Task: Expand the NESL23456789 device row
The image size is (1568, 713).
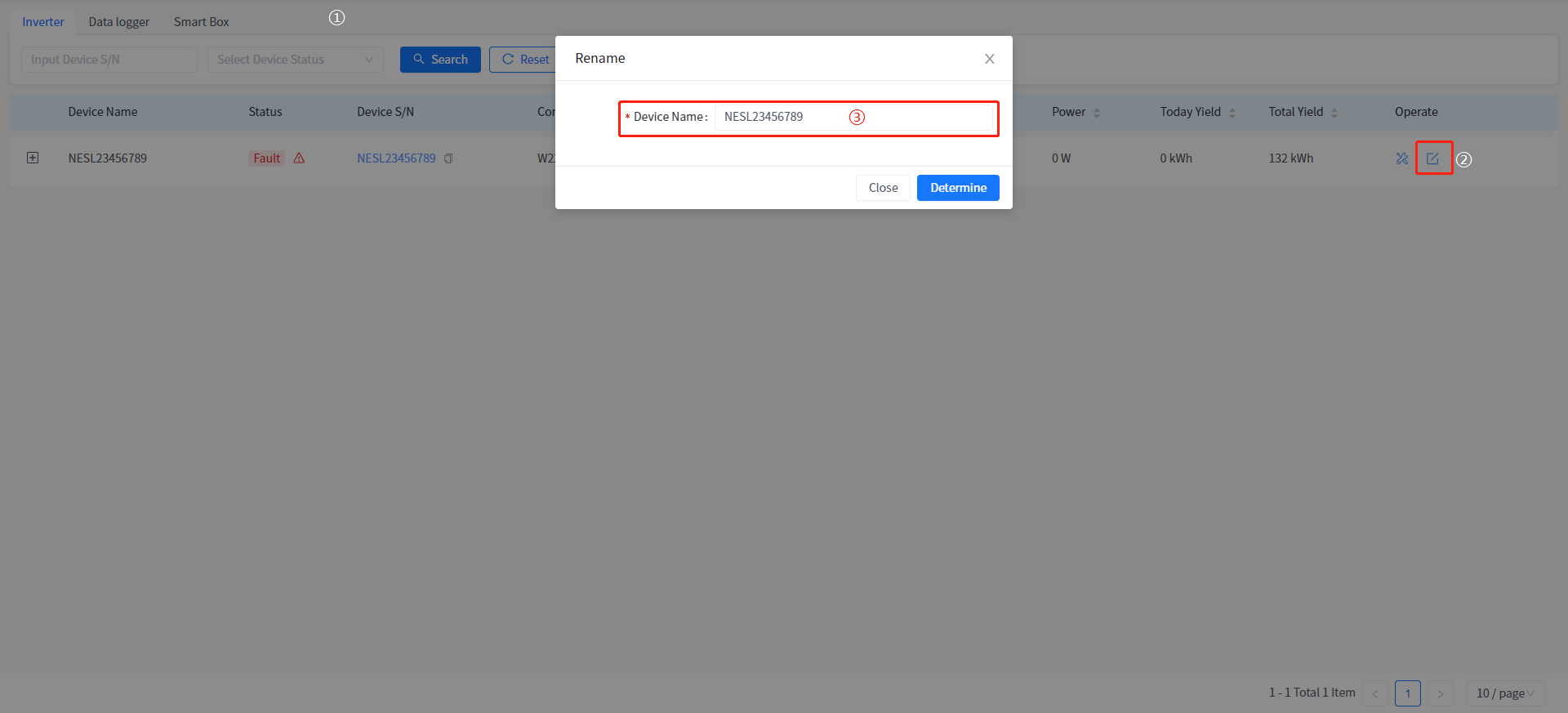Action: point(33,158)
